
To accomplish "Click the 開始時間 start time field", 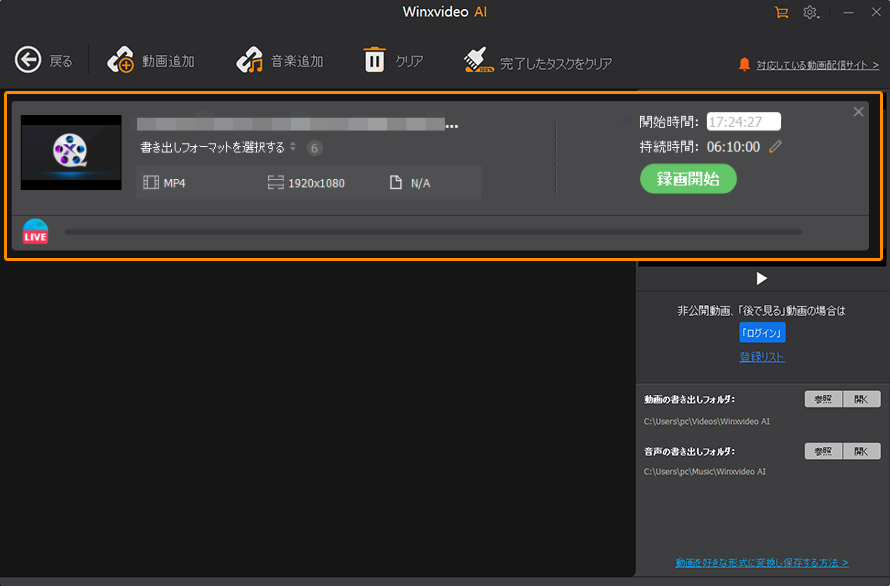I will pyautogui.click(x=744, y=122).
